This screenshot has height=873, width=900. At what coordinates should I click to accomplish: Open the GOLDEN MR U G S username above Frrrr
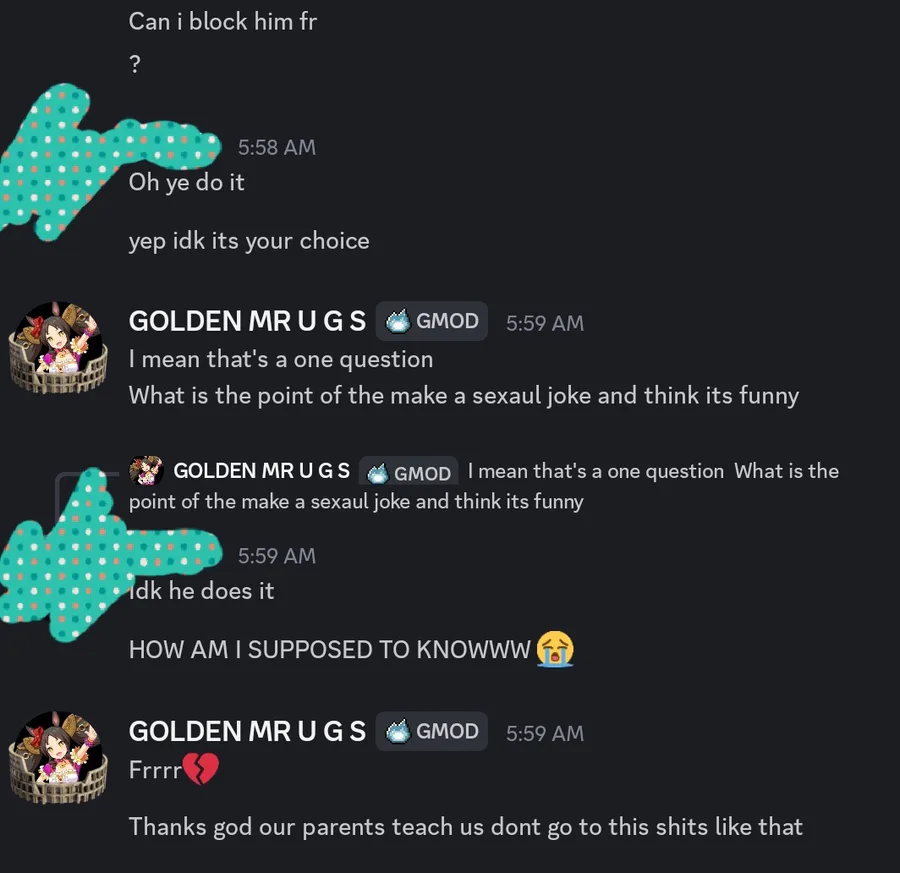click(247, 731)
